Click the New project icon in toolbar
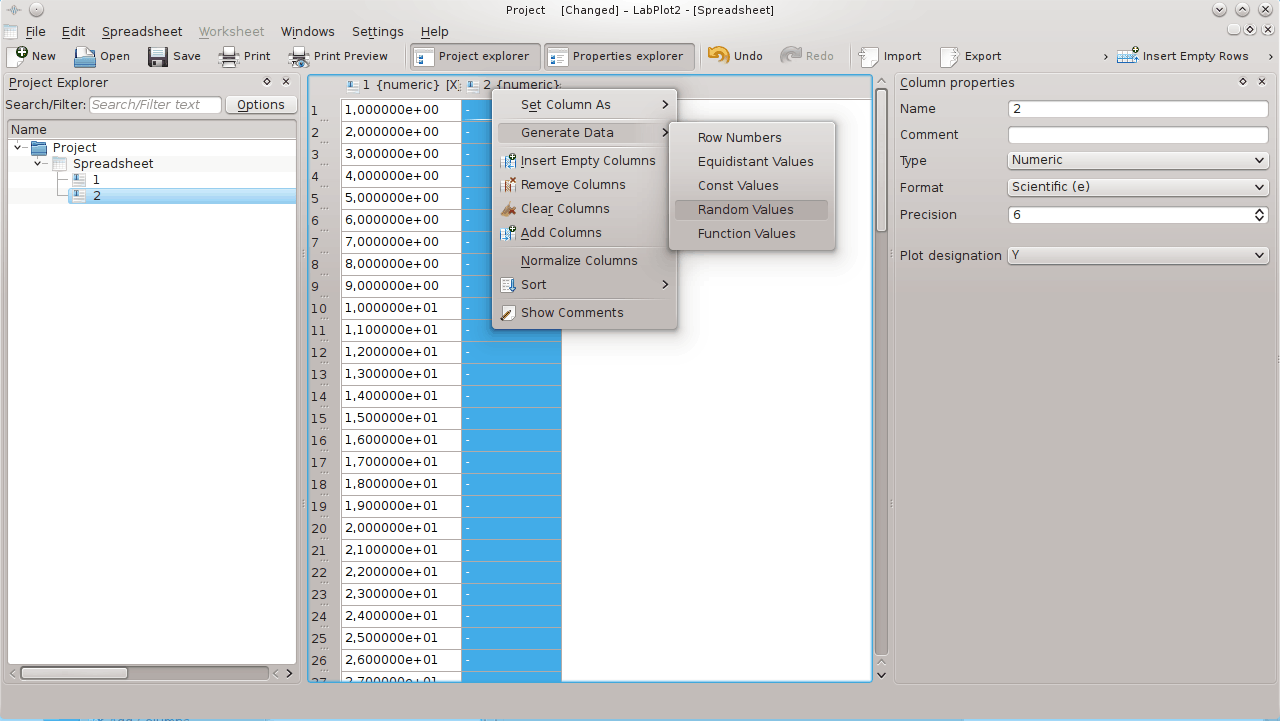1280x721 pixels. (17, 56)
